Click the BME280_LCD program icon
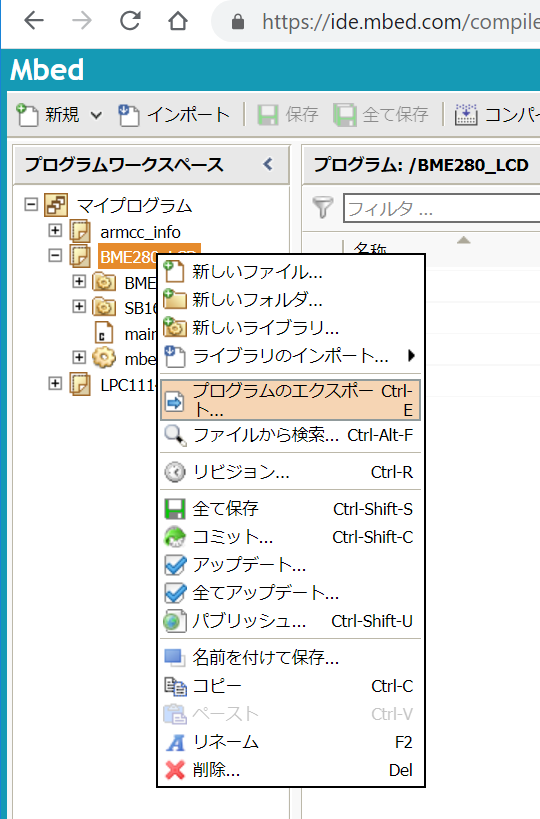The image size is (540, 819). pos(80,256)
